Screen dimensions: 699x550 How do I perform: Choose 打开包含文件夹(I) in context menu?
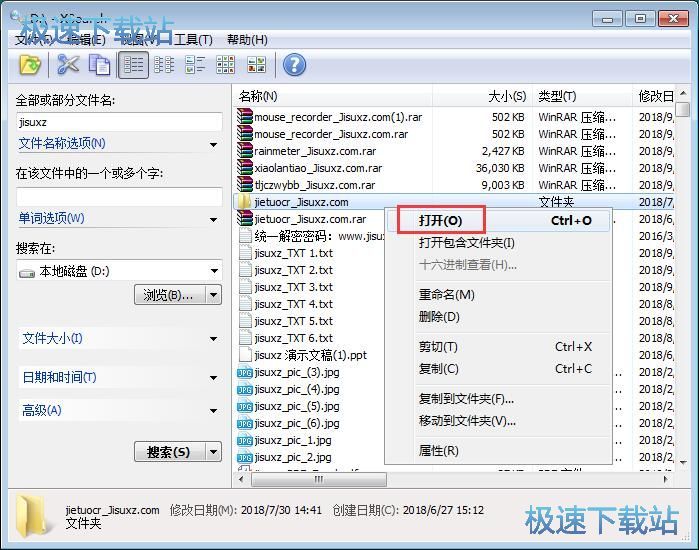(498, 243)
